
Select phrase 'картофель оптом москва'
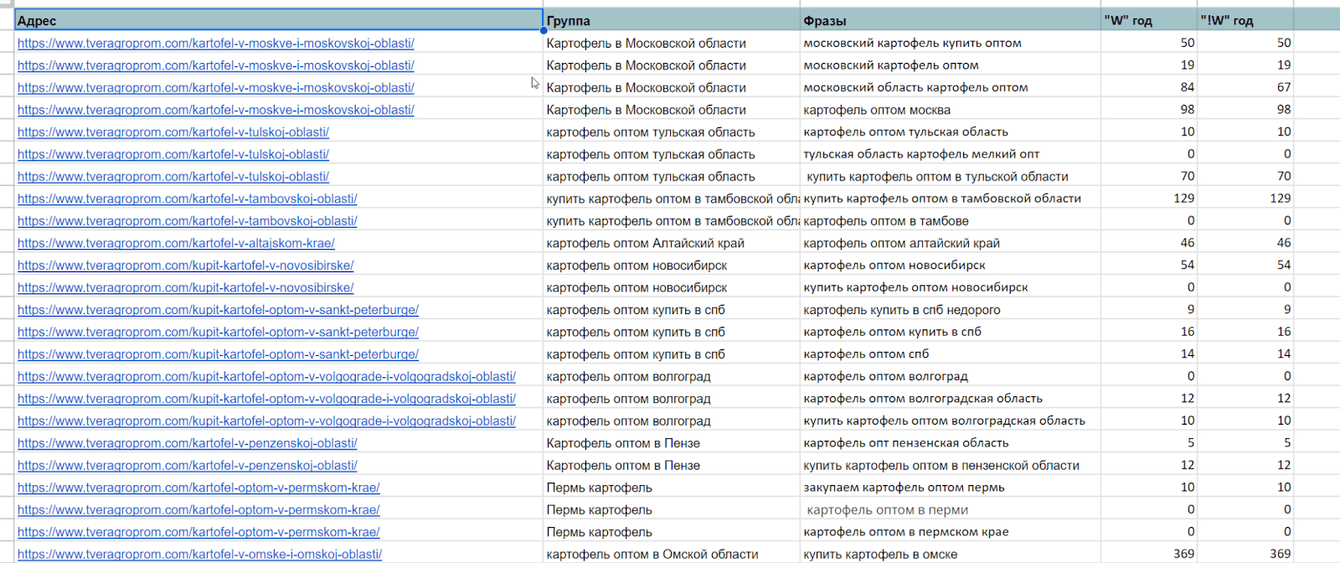tap(877, 110)
